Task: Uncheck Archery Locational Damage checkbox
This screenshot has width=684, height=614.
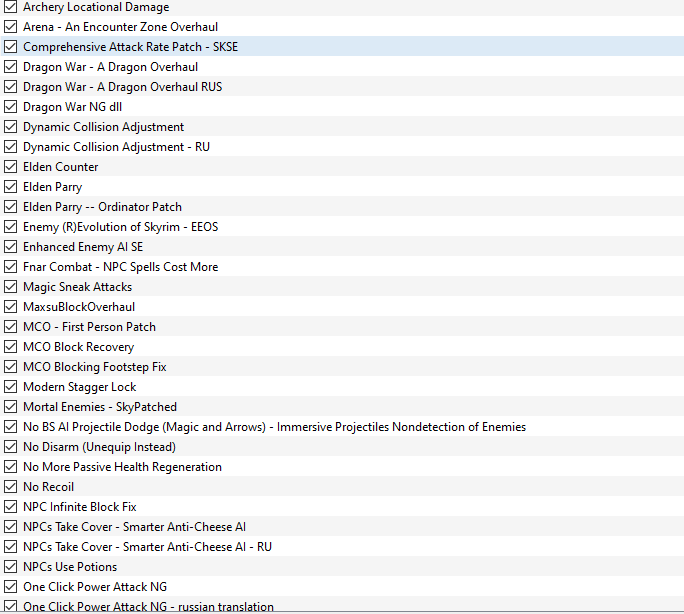Action: click(10, 7)
